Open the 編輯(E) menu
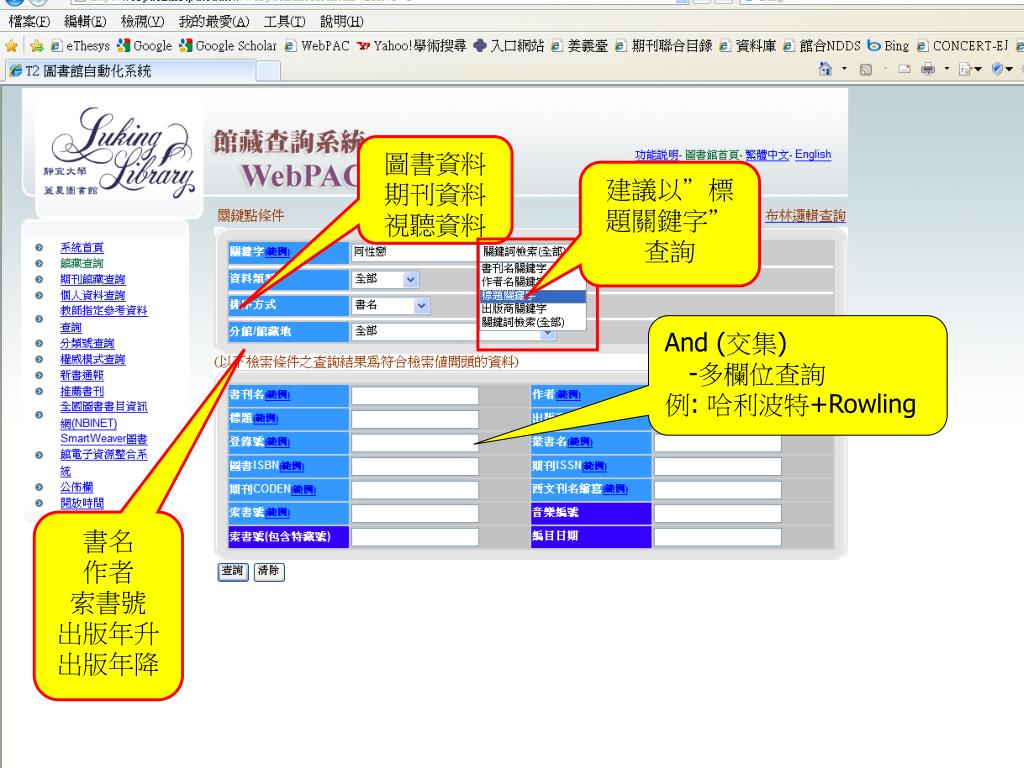Viewport: 1024px width, 768px height. [x=85, y=21]
